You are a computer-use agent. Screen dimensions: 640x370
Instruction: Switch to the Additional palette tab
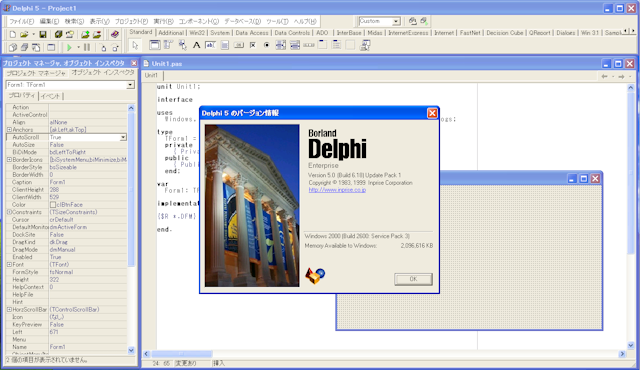tap(171, 33)
